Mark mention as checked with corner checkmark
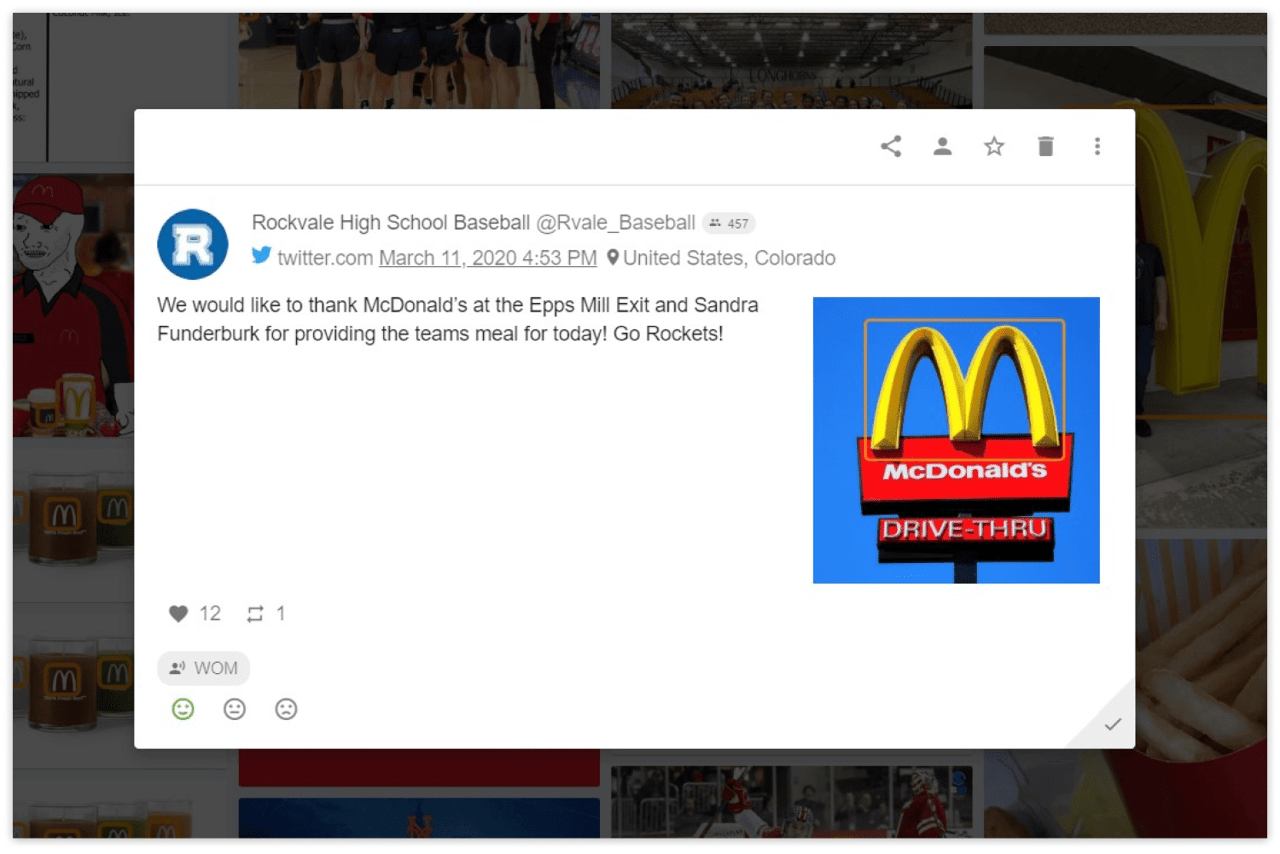The image size is (1280, 854). [1112, 725]
